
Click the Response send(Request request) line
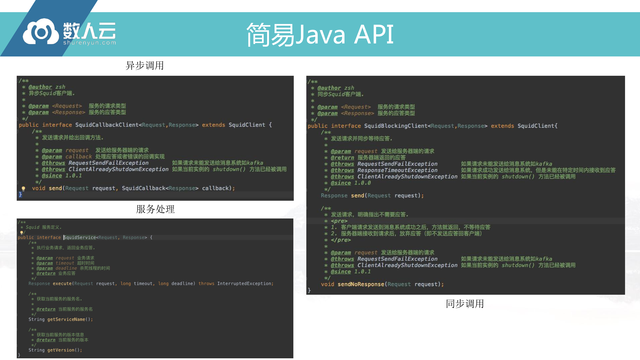[x=372, y=196]
